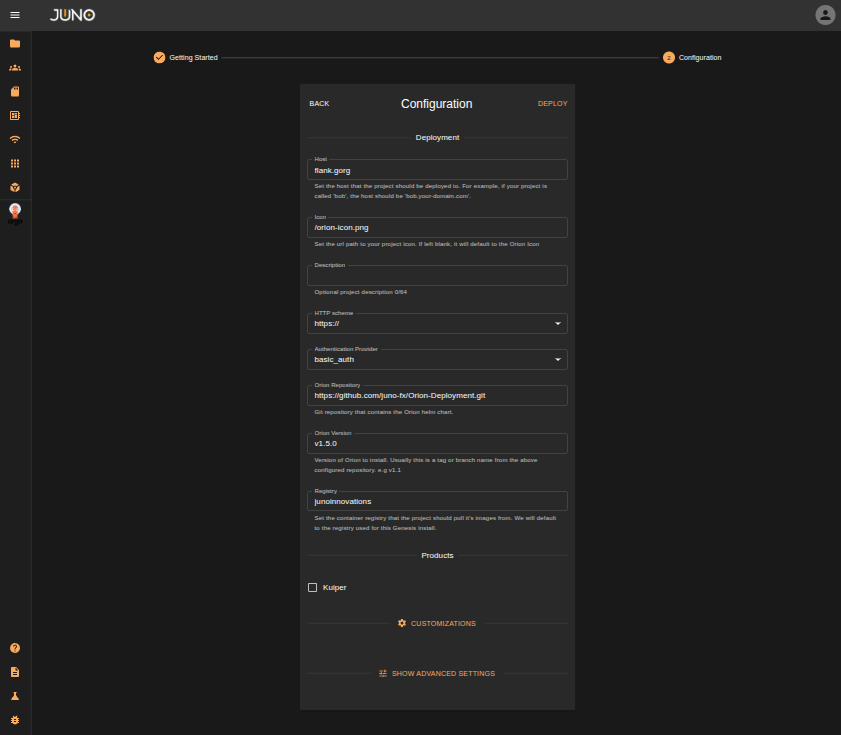Open the Authentication Provider dropdown
This screenshot has height=735, width=841.
click(558, 359)
